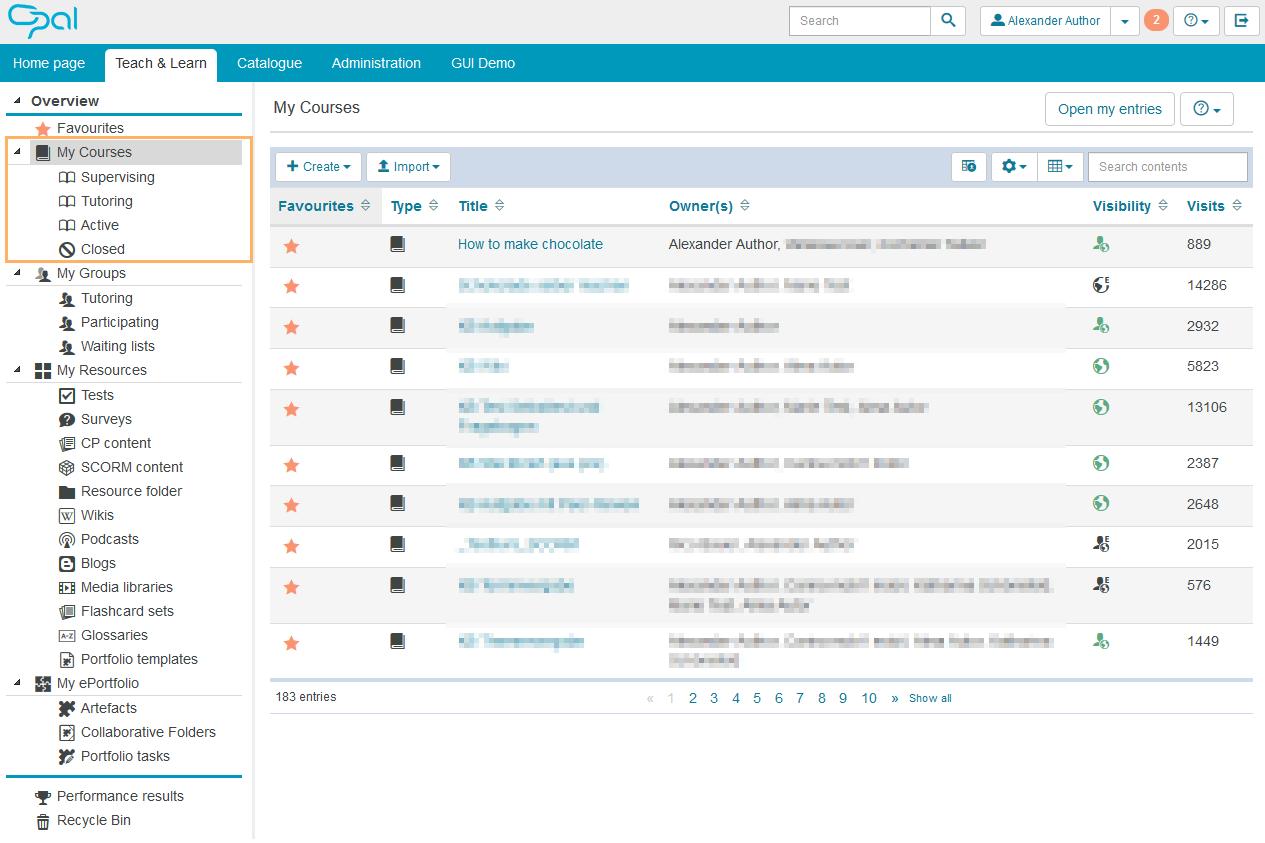
Task: Open Recycle Bin in sidebar
Action: [94, 820]
